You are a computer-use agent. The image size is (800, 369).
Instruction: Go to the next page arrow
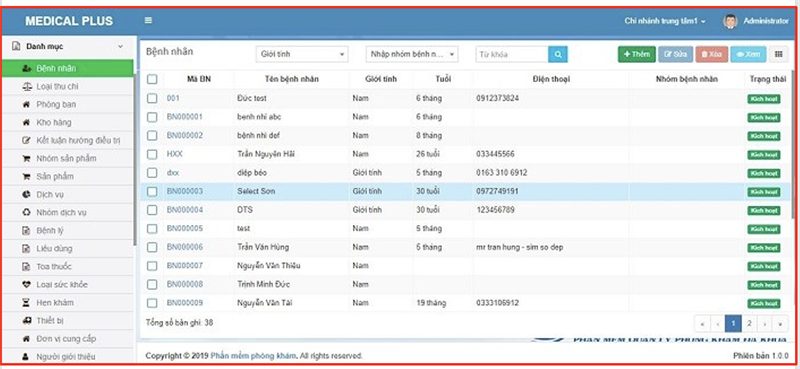(x=764, y=324)
